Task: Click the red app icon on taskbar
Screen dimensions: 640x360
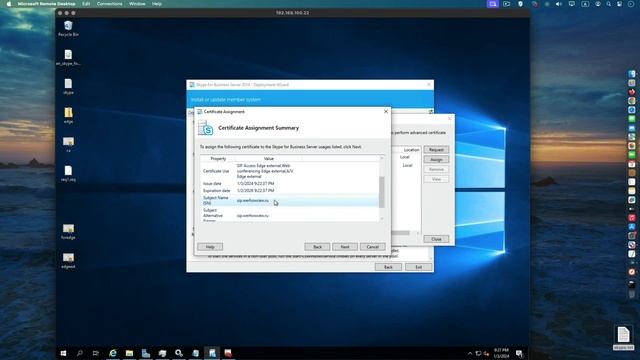Action: 228,353
